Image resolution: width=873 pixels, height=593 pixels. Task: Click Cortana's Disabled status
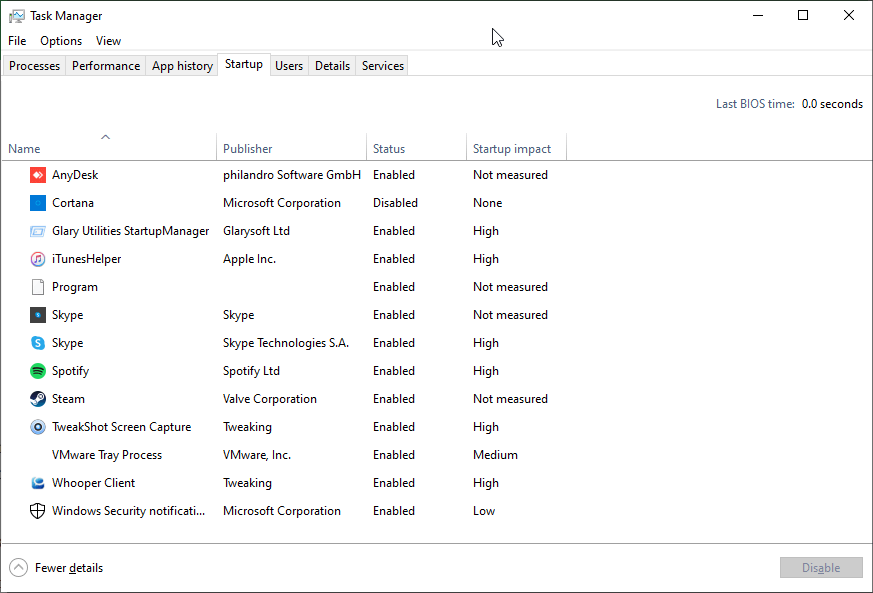395,203
